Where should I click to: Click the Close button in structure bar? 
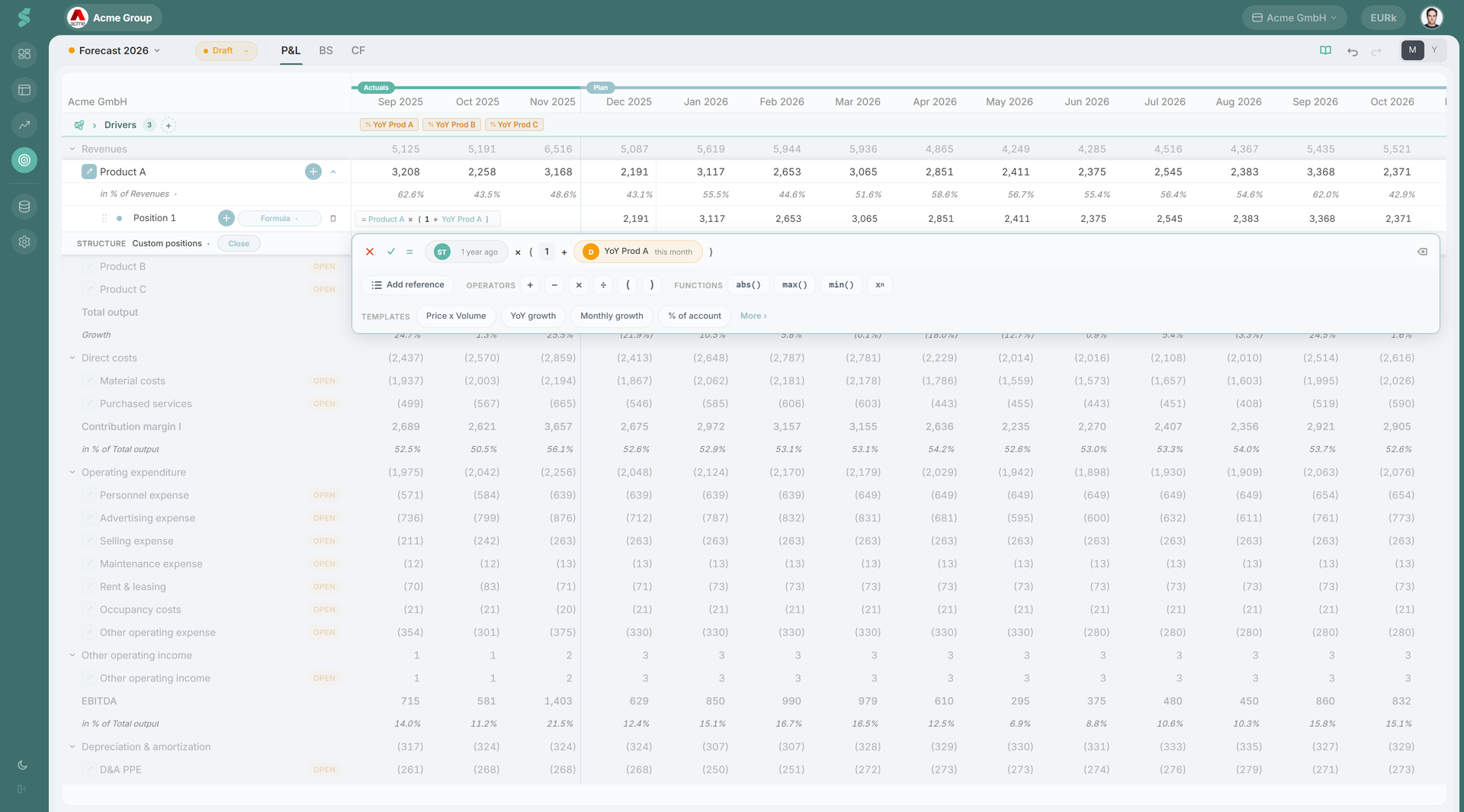tap(239, 244)
